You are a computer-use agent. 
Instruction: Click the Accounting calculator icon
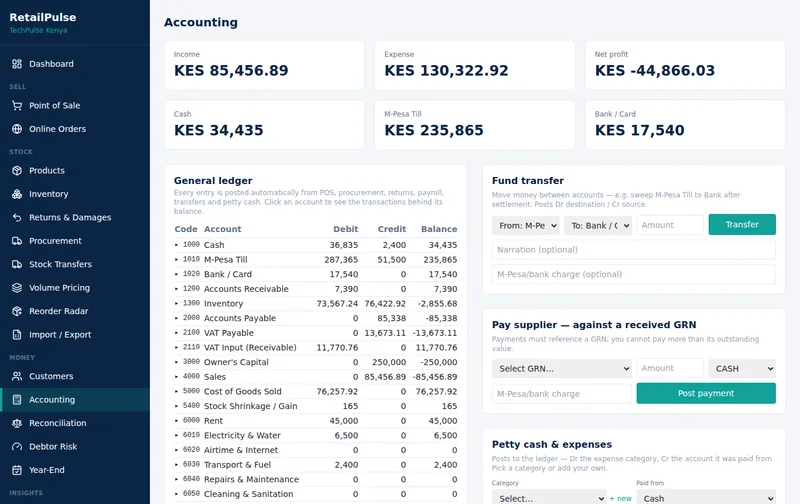17,399
